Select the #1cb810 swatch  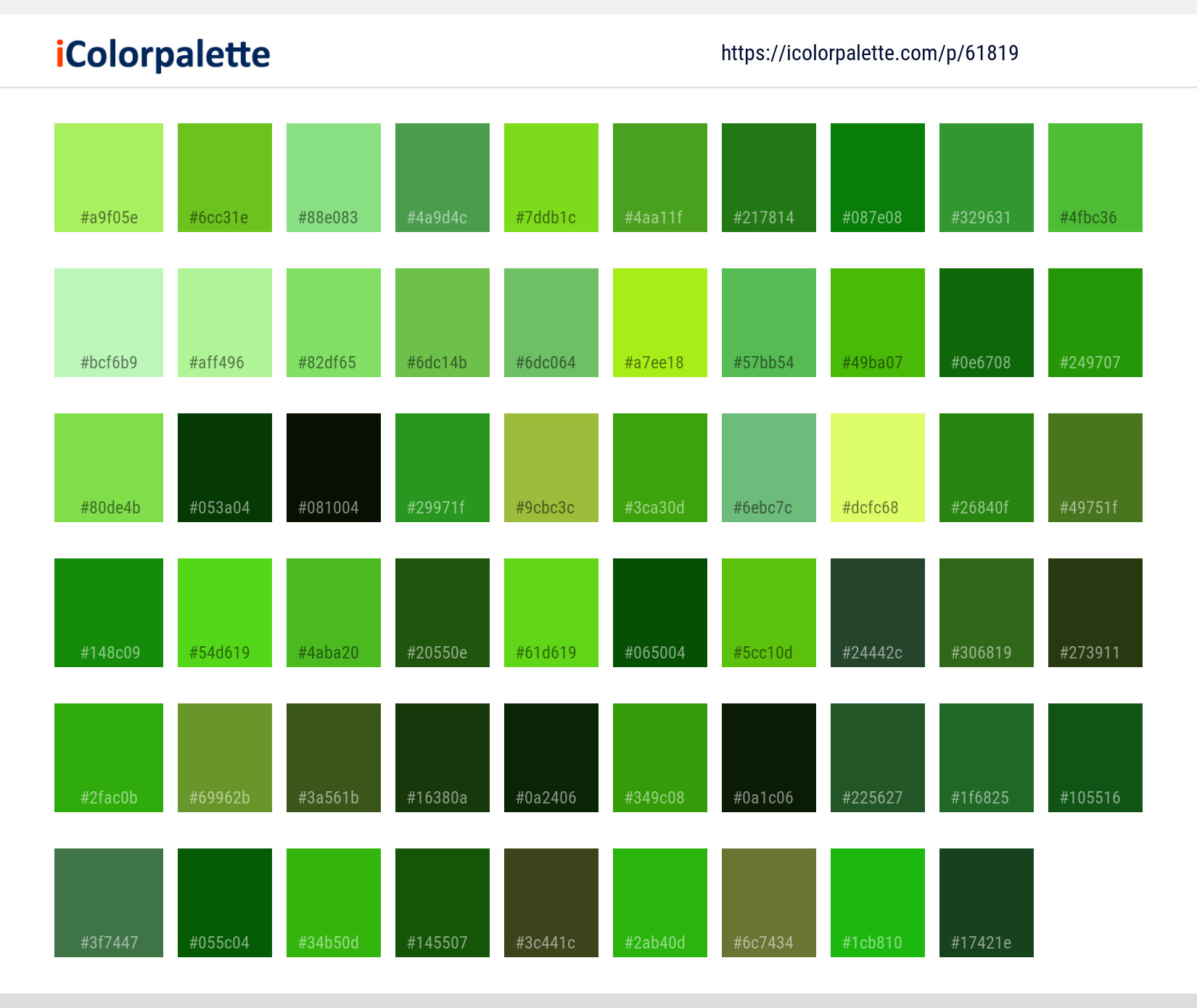(878, 903)
